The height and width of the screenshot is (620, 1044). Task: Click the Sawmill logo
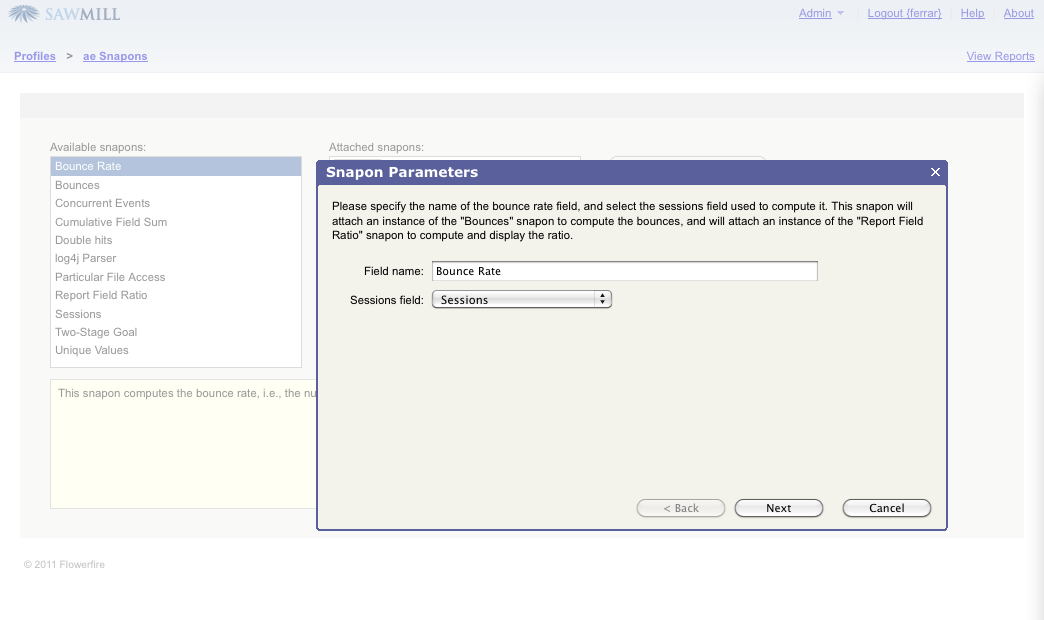point(65,14)
